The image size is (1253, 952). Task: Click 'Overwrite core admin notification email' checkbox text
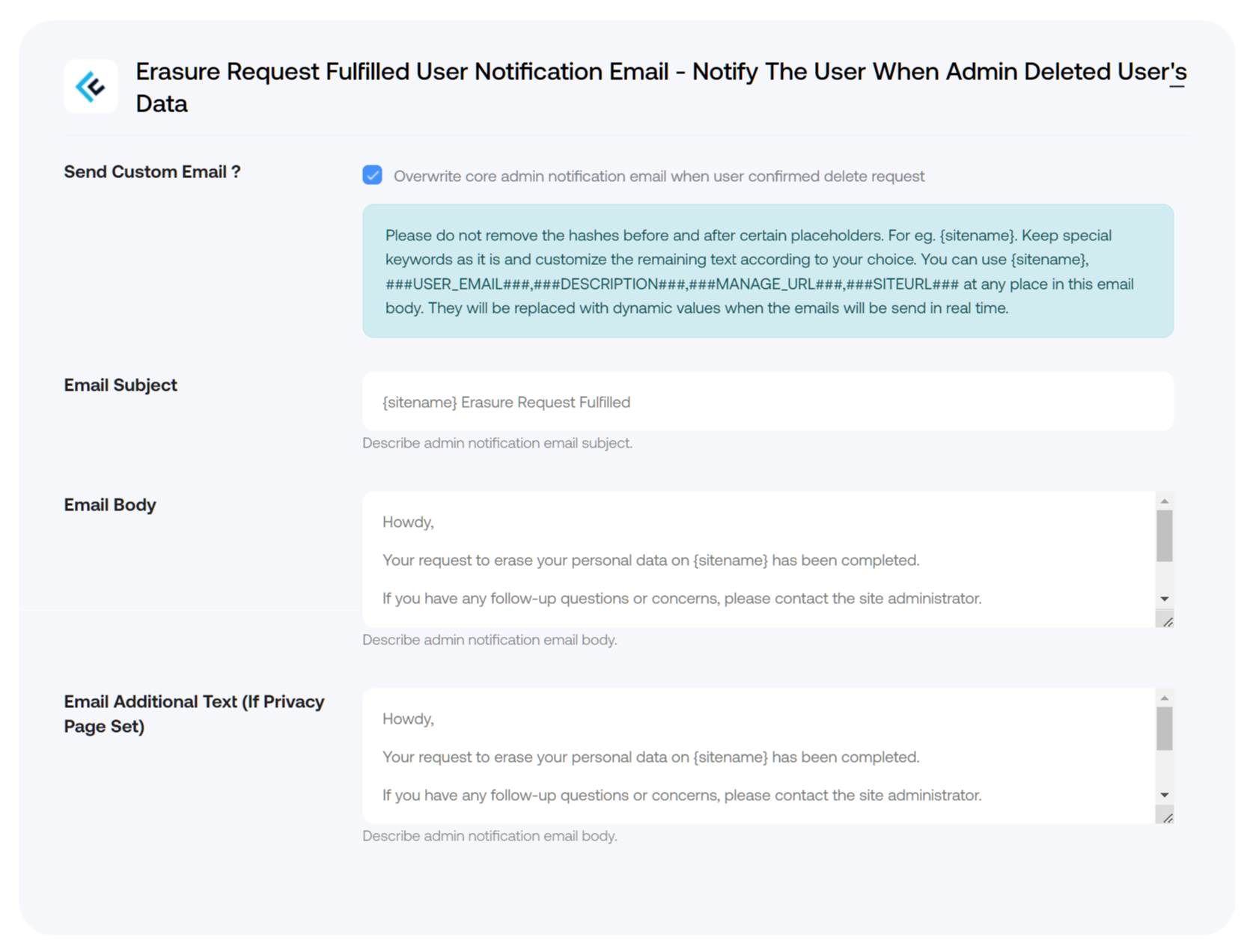pos(659,176)
